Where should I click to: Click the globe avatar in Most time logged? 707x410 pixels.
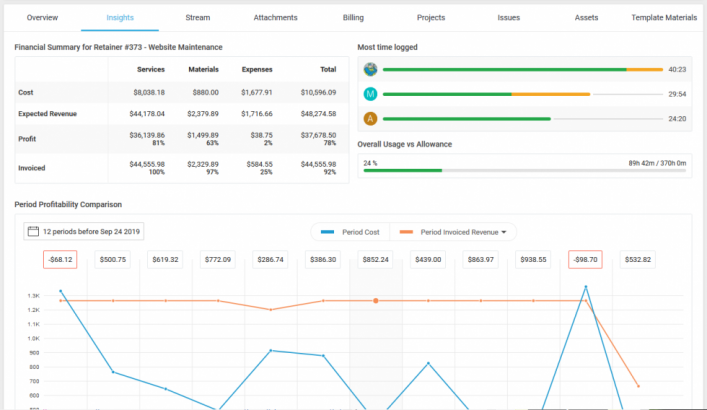pyautogui.click(x=370, y=69)
